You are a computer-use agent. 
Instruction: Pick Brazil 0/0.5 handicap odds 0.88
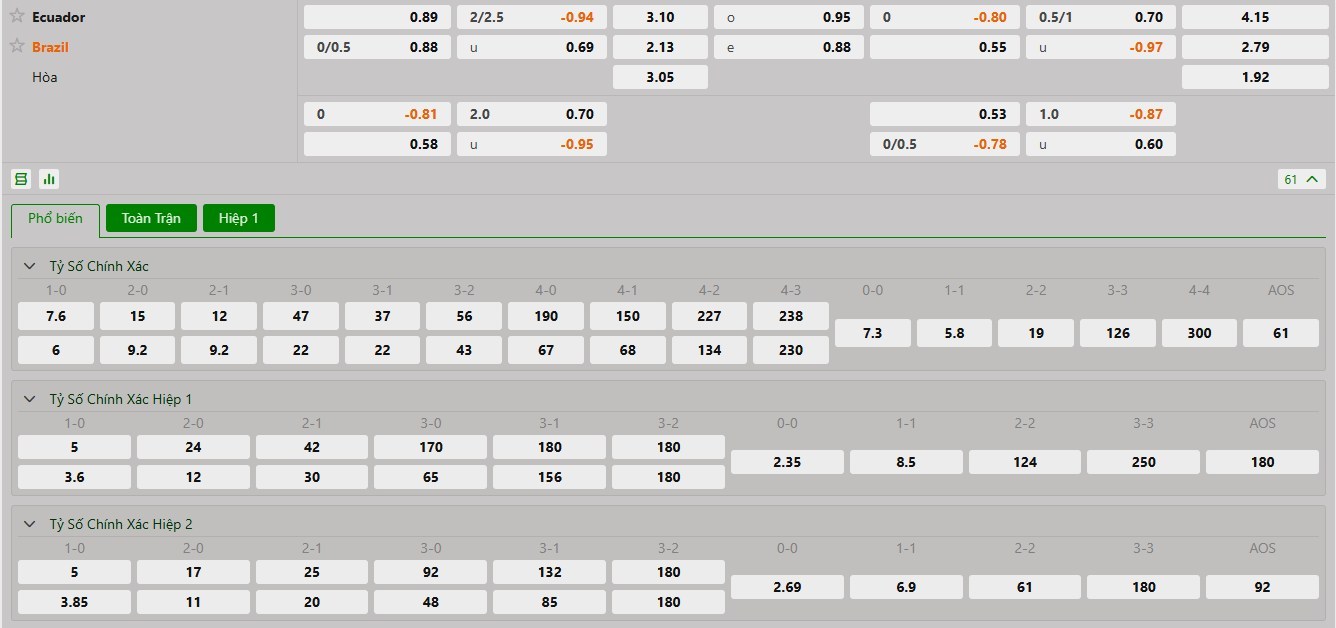coord(377,47)
